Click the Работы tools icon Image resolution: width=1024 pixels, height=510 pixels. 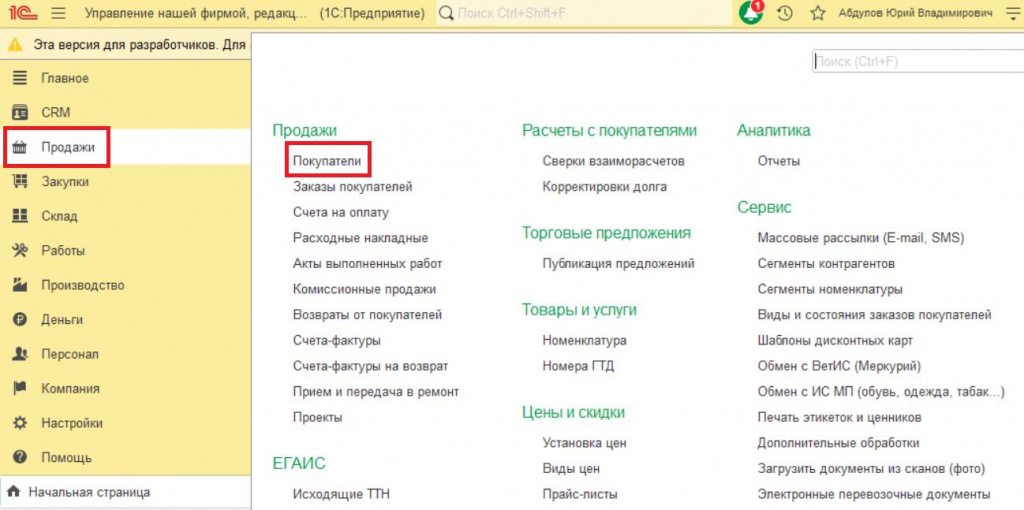[x=20, y=251]
